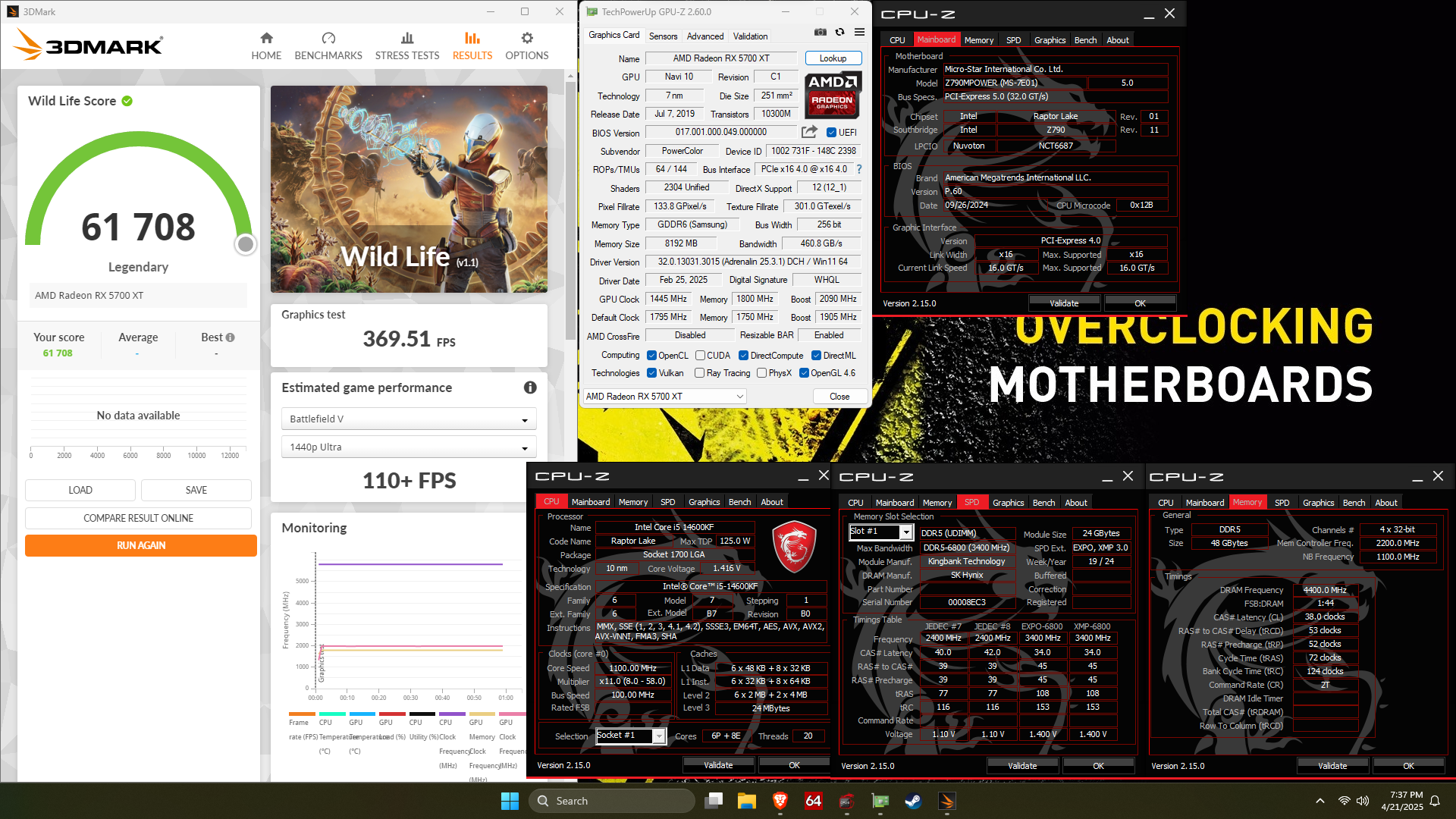Open the HOME section in 3DMark
The height and width of the screenshot is (819, 1456).
click(x=266, y=46)
